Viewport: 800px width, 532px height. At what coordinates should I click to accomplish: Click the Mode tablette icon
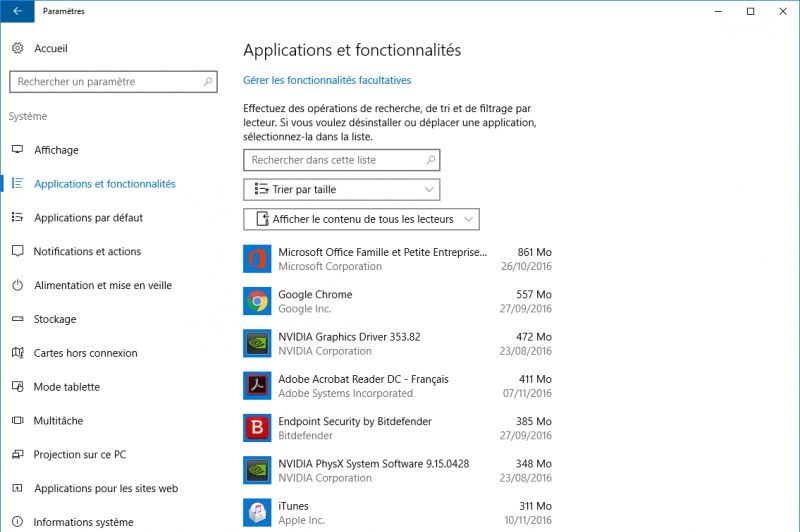[17, 387]
